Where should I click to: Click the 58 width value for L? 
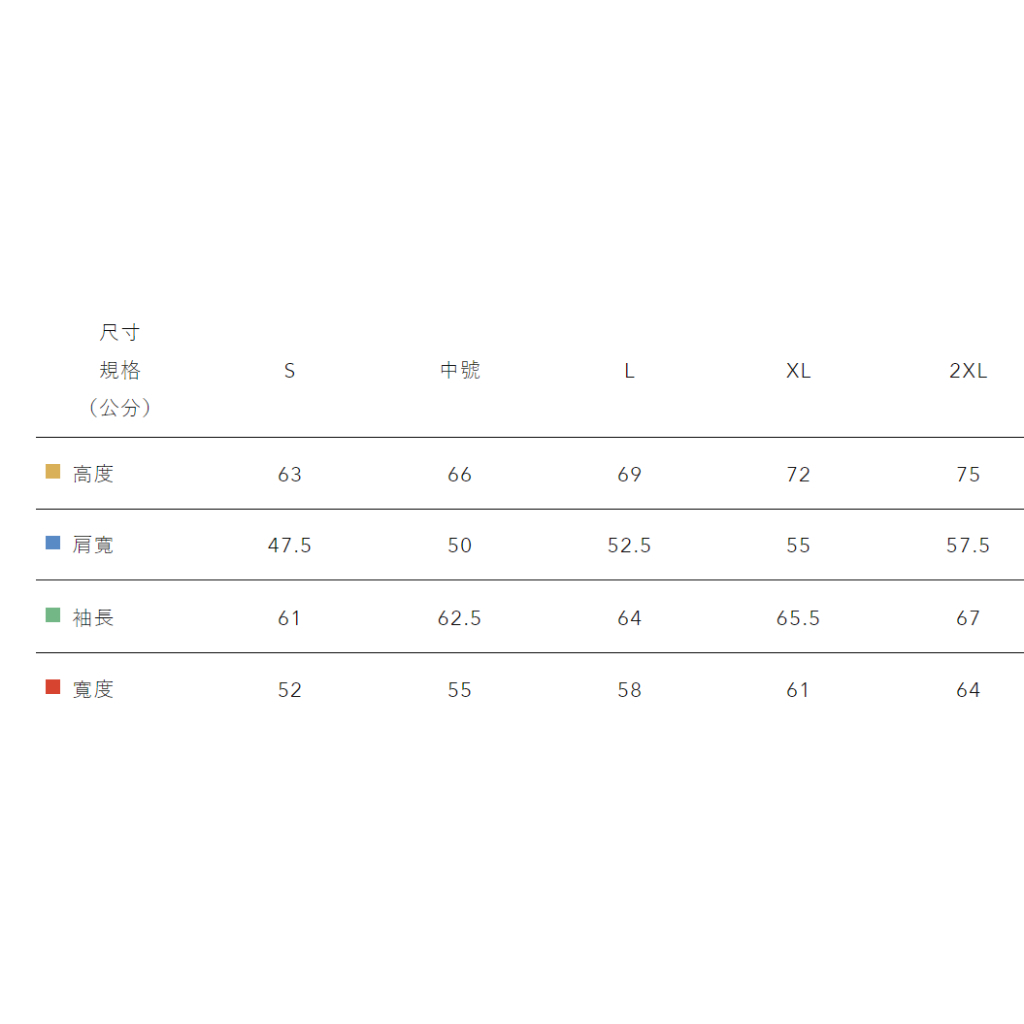point(629,690)
